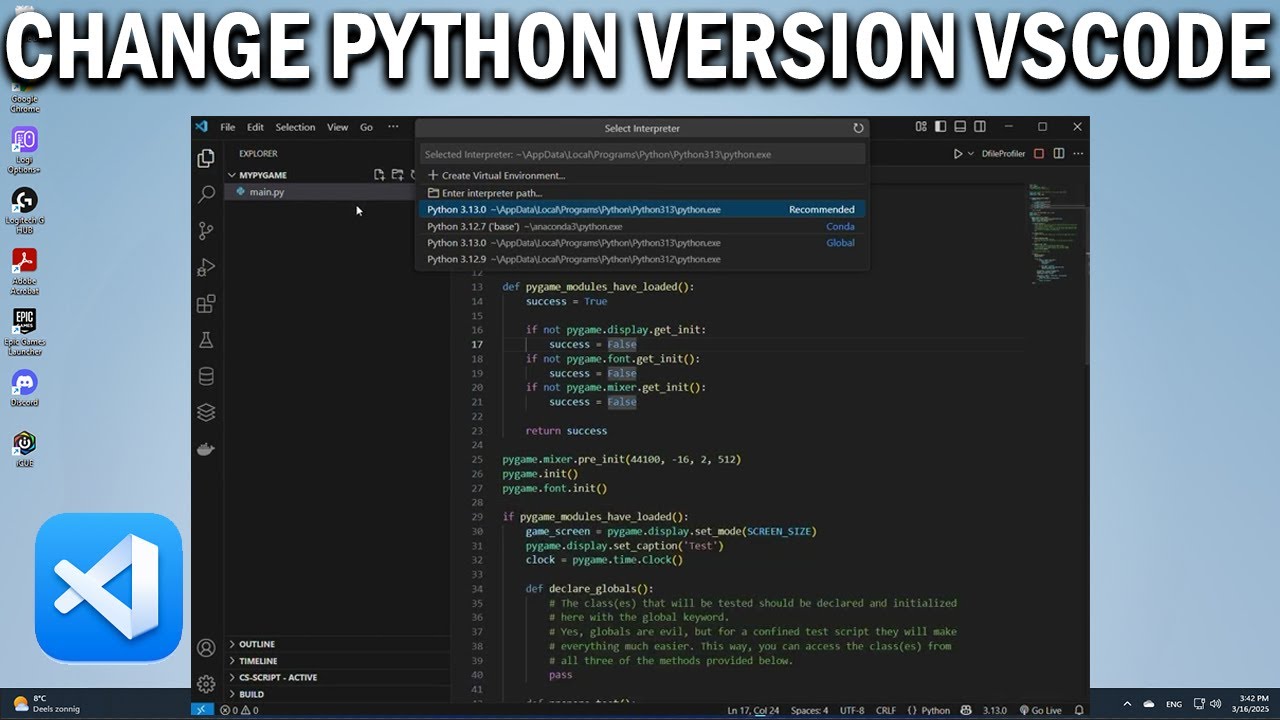The height and width of the screenshot is (720, 1280).
Task: Open the Selection menu
Action: point(295,127)
